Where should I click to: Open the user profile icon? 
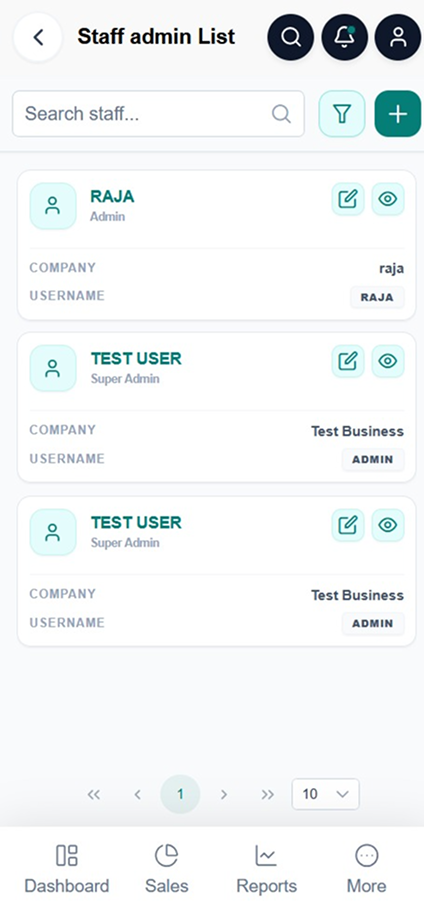(x=398, y=38)
